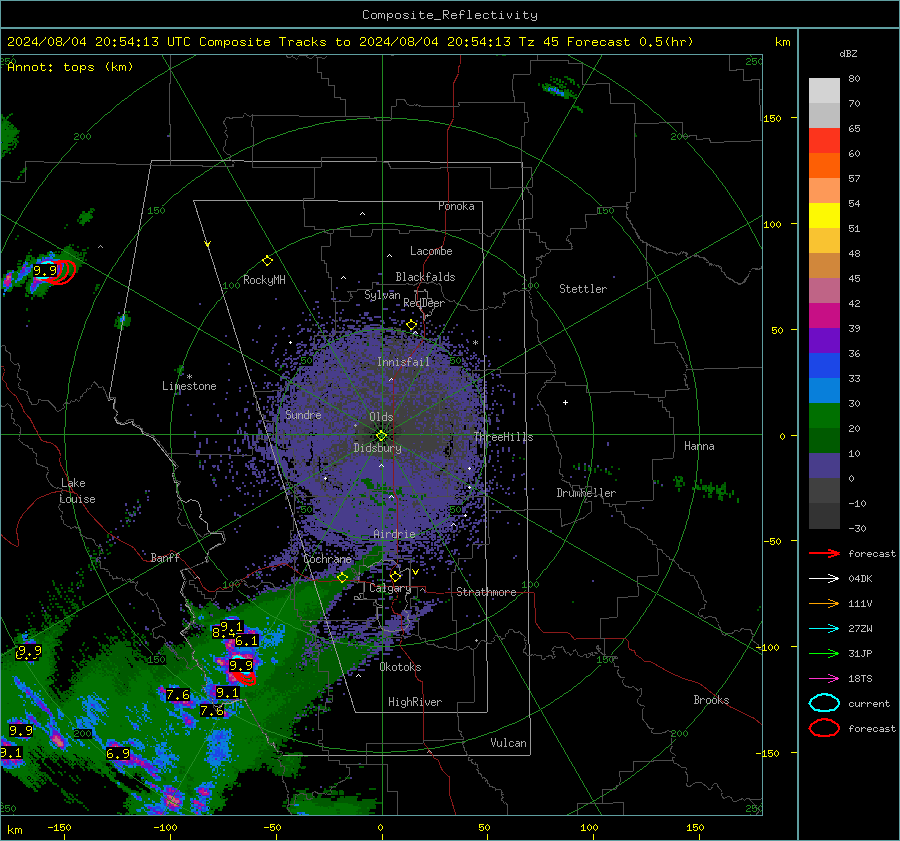Click the Calgary city label

390,588
